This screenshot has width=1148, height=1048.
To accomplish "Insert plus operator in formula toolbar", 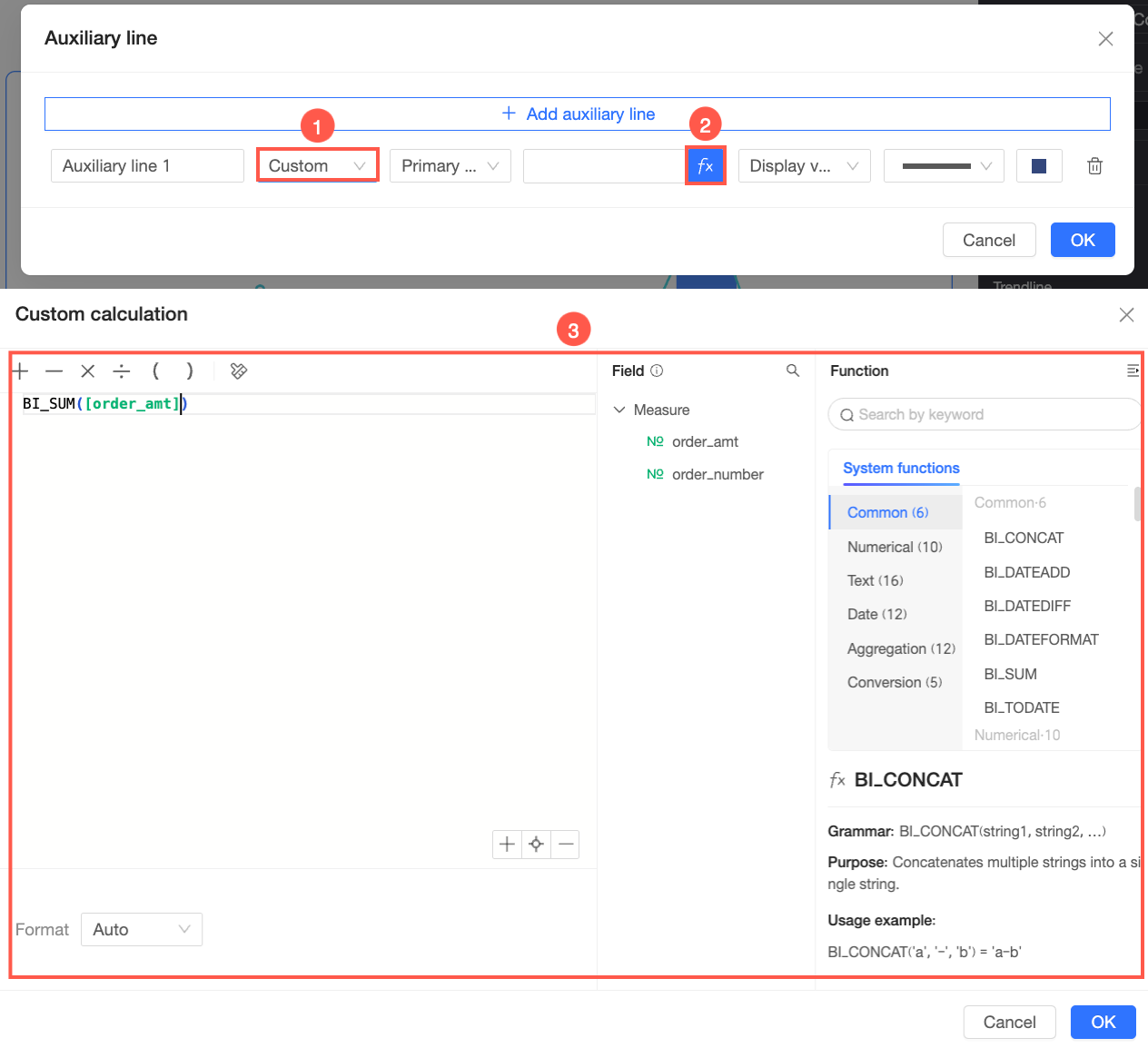I will click(20, 371).
